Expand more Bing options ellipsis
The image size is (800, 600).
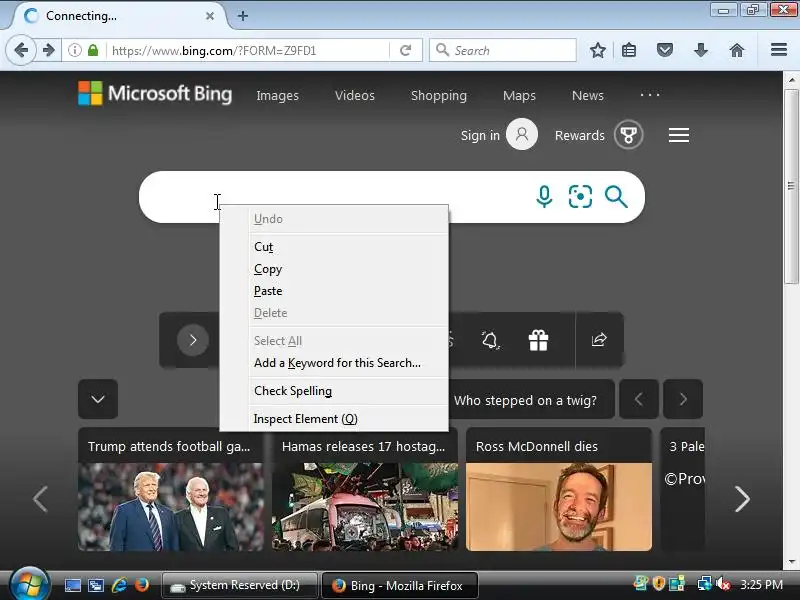(650, 94)
